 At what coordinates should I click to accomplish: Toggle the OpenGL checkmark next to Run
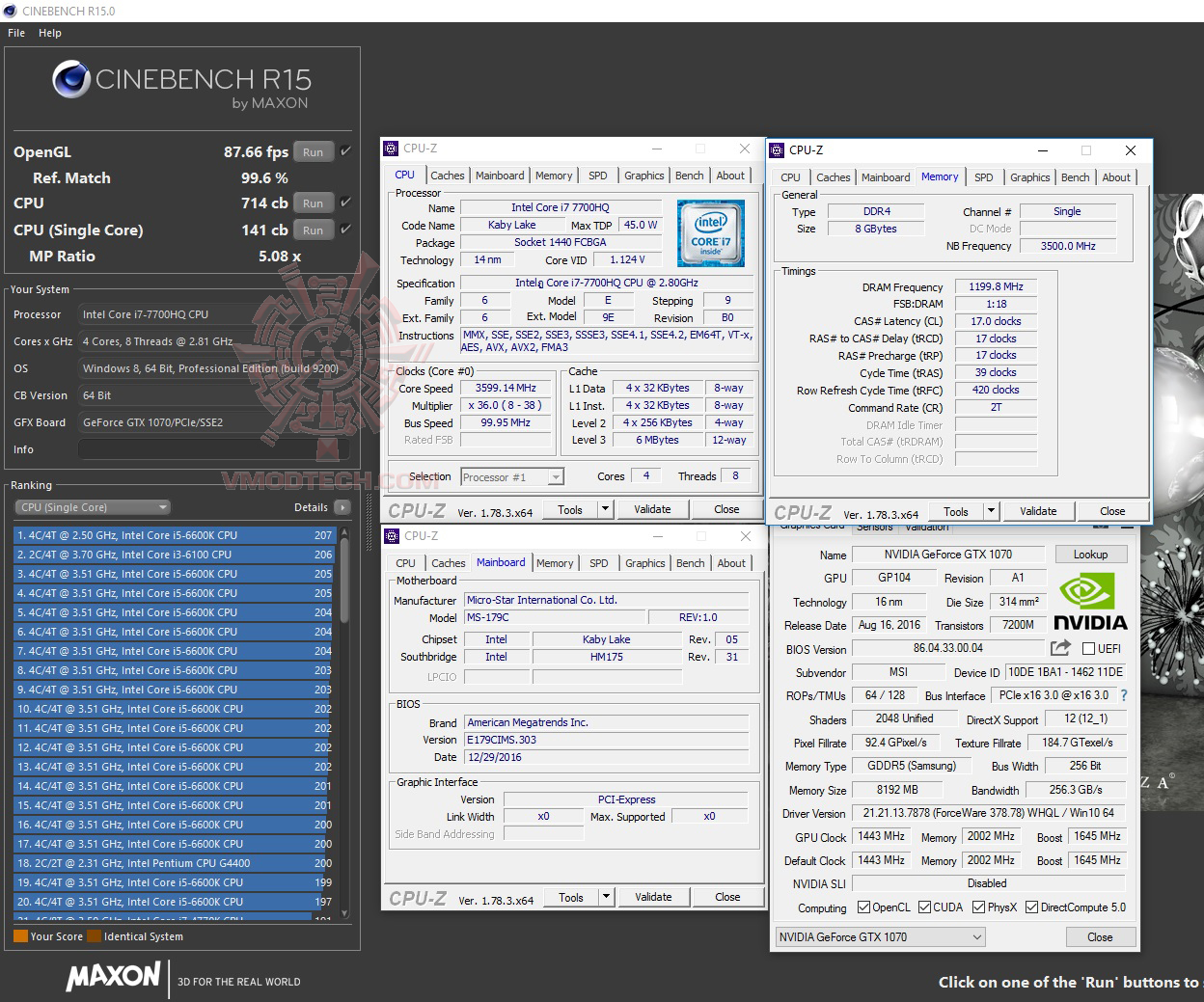coord(343,150)
